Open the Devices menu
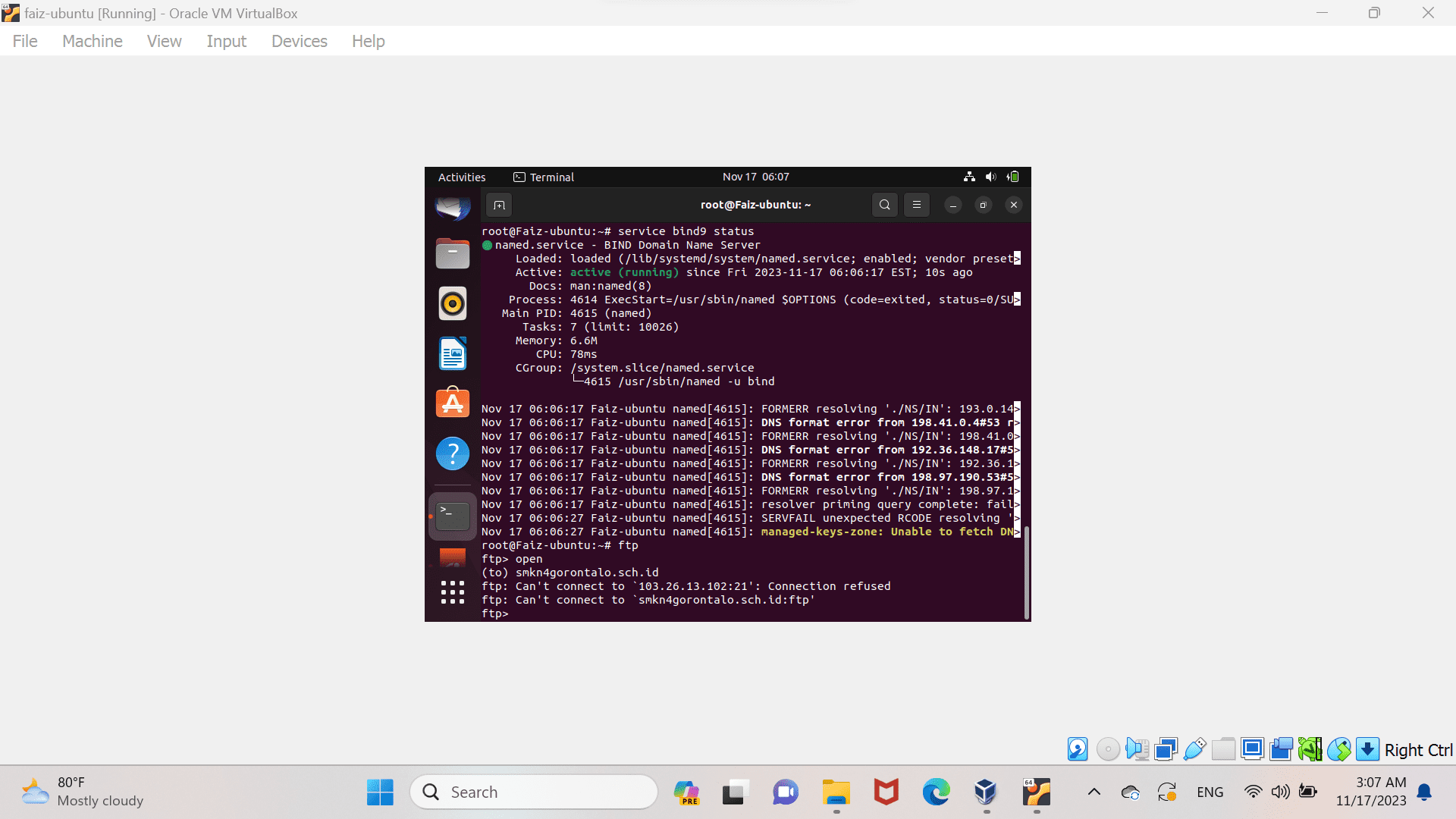This screenshot has width=1456, height=819. click(300, 41)
